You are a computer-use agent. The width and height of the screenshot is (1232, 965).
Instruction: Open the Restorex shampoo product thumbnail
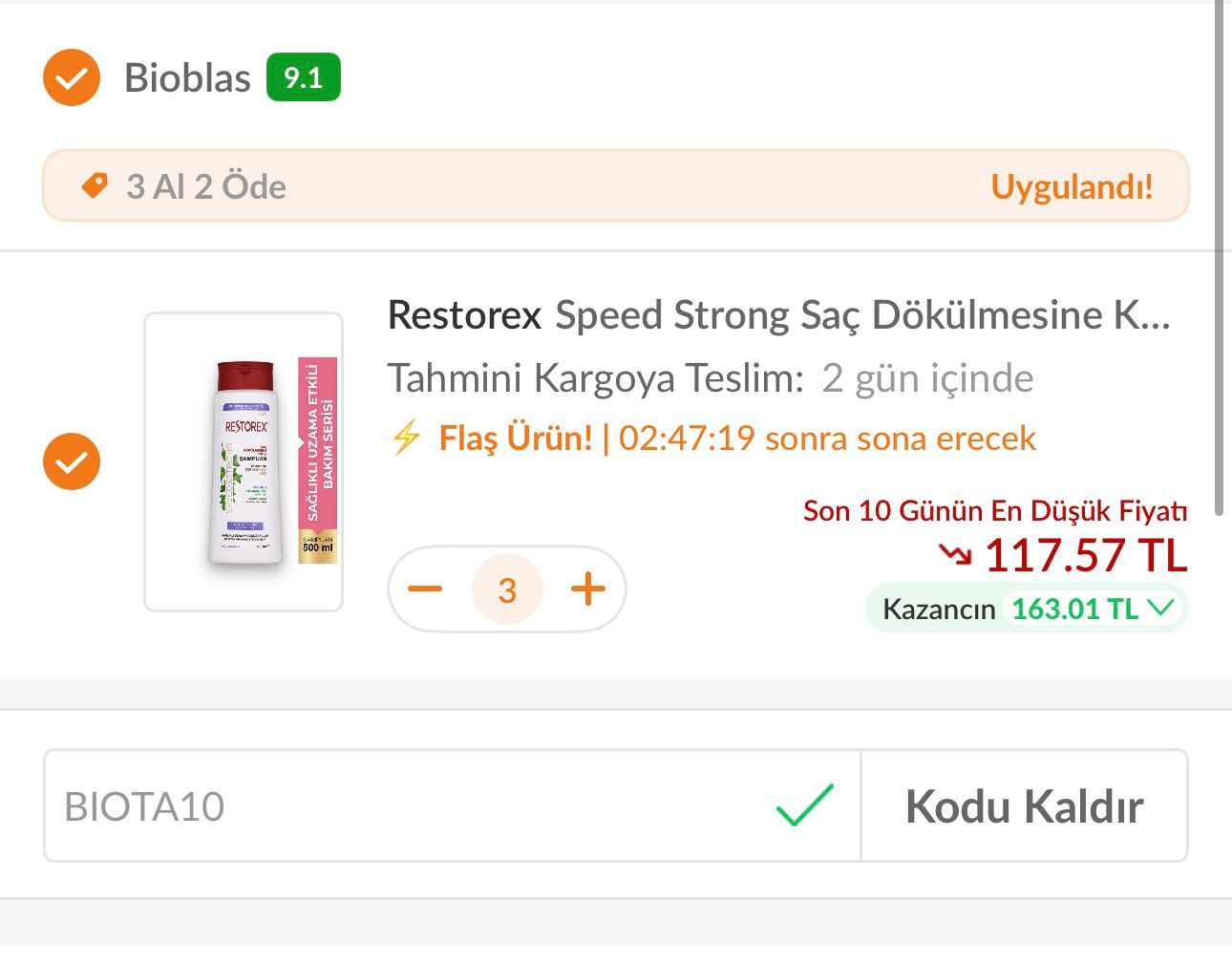pos(244,461)
